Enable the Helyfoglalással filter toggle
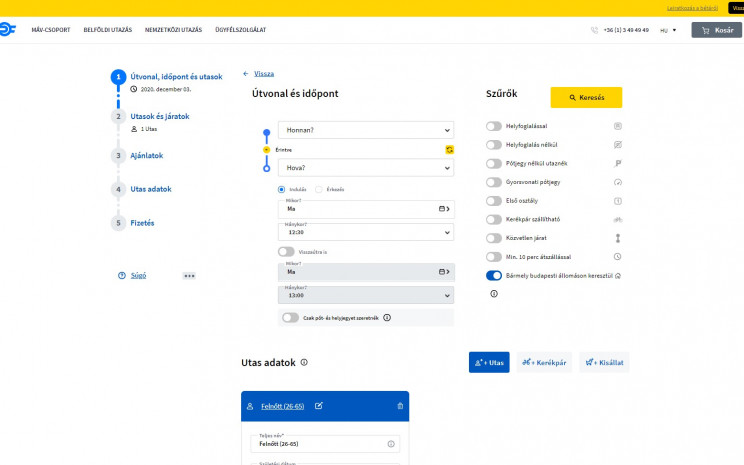The width and height of the screenshot is (744, 465). pyautogui.click(x=493, y=126)
